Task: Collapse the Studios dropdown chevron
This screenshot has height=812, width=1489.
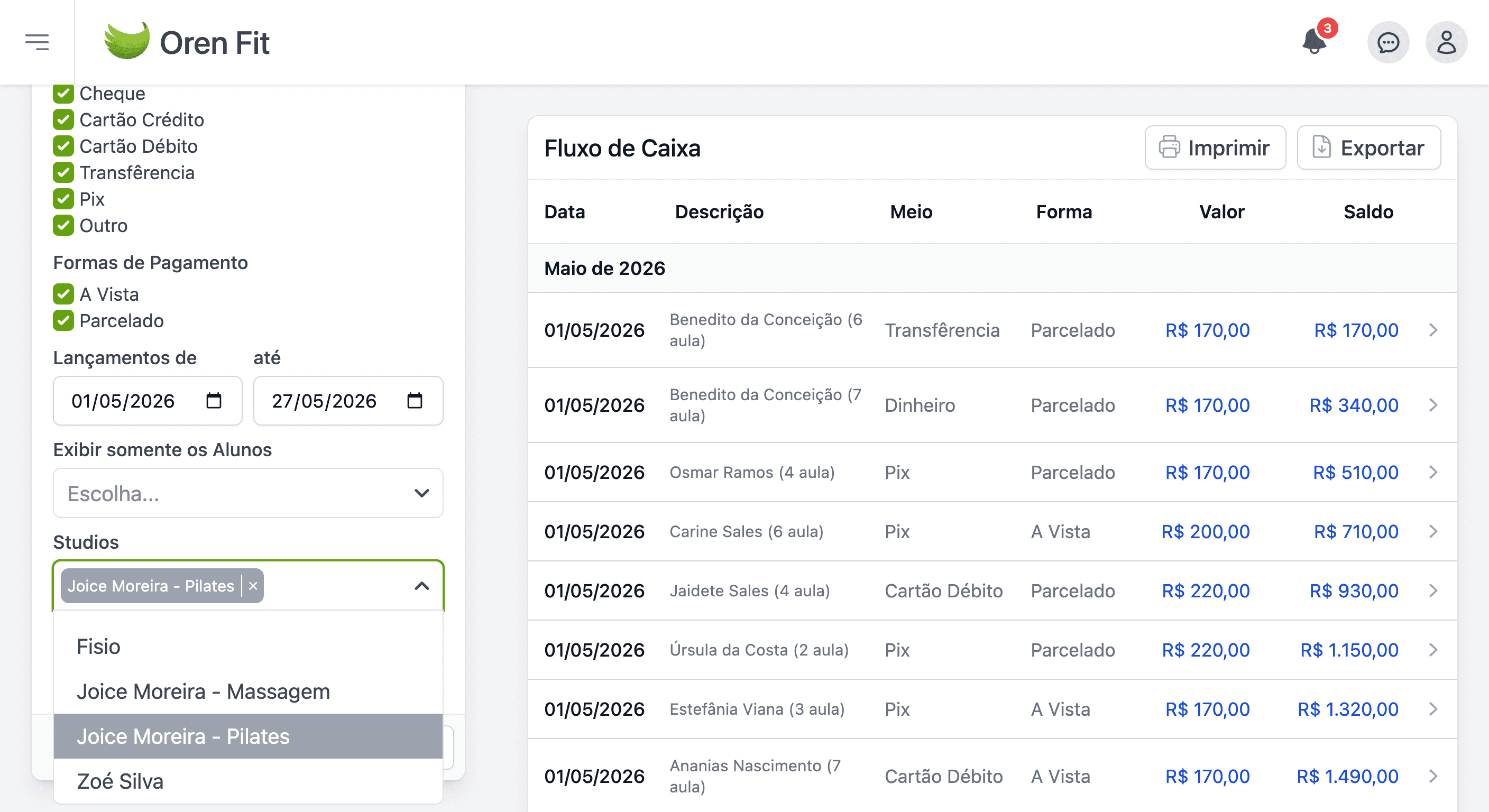Action: pyautogui.click(x=422, y=586)
